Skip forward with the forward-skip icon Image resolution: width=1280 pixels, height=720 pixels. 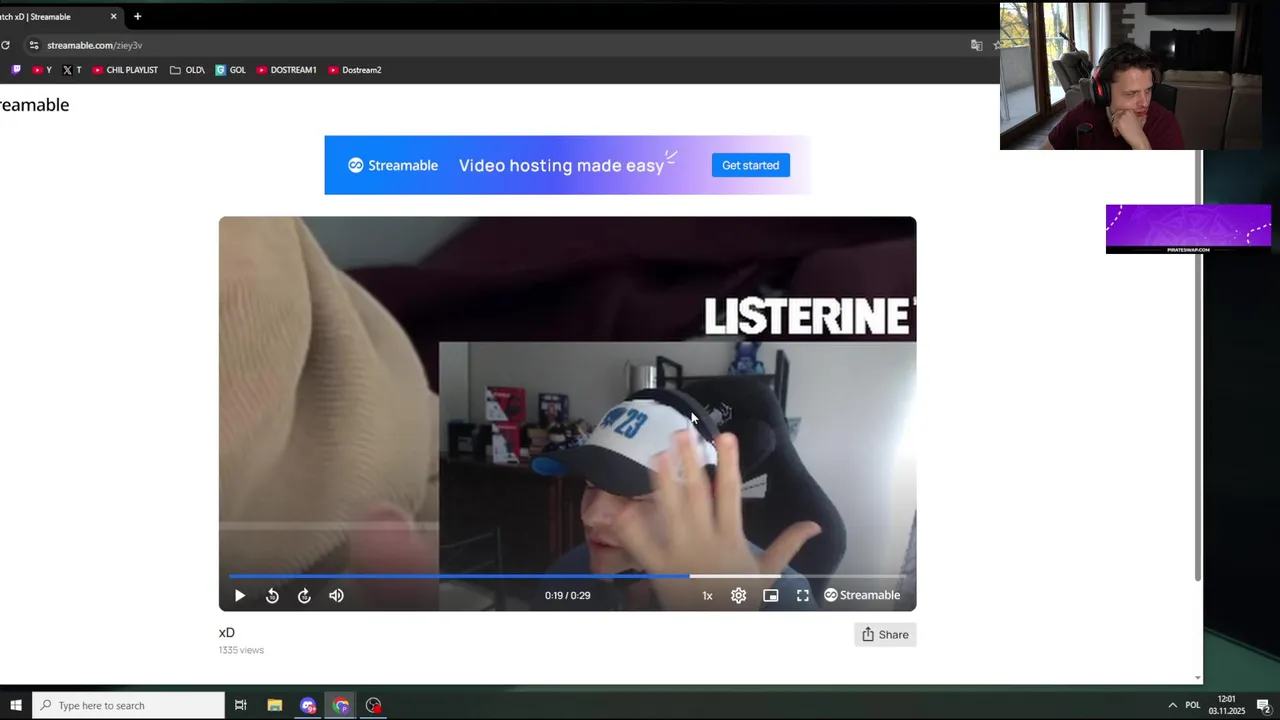304,595
